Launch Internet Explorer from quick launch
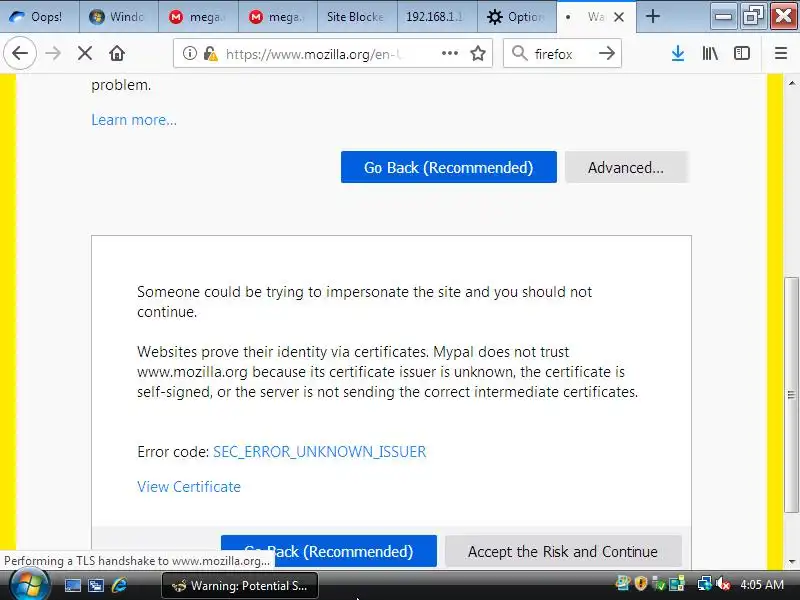 click(119, 585)
